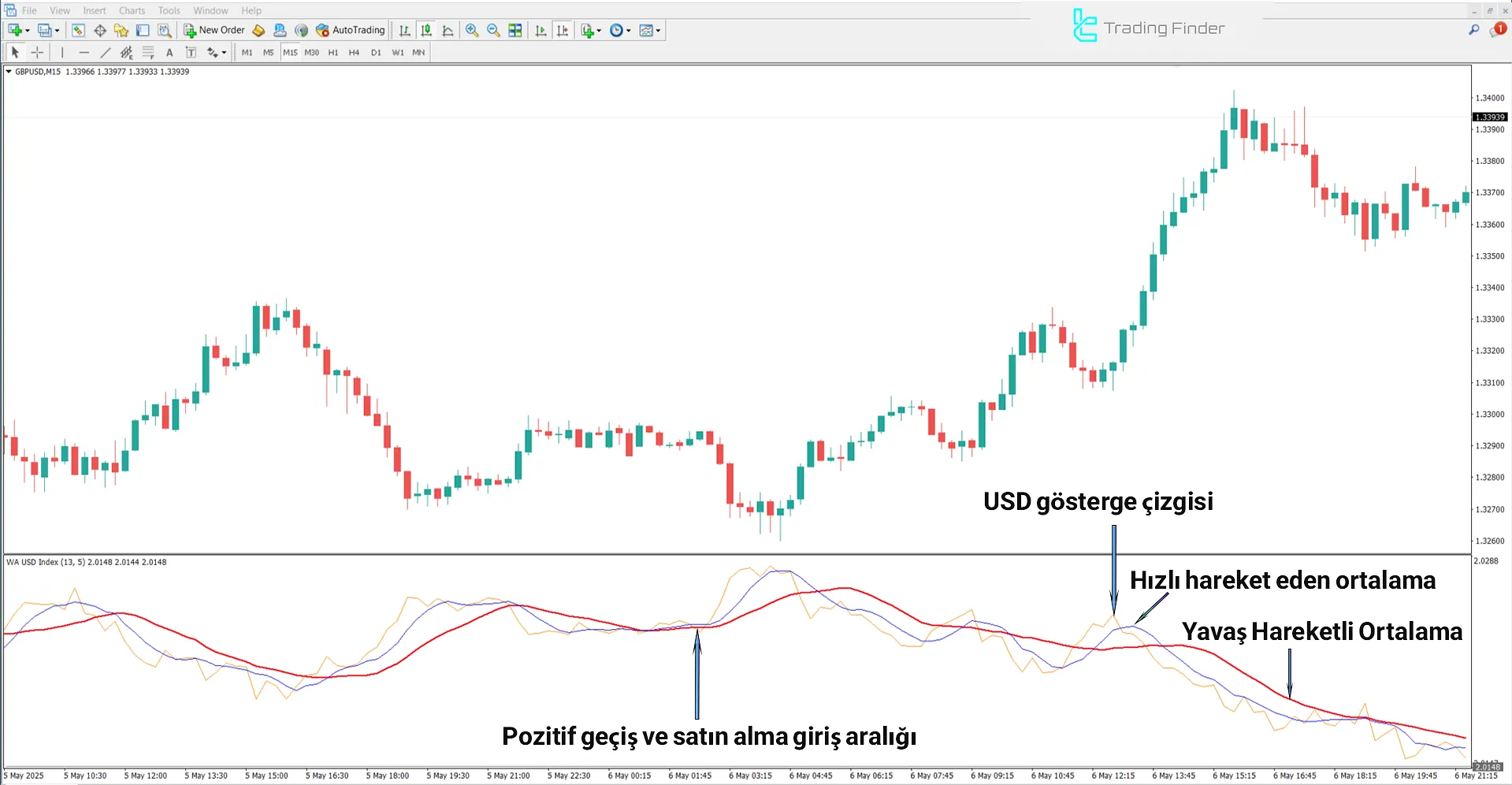This screenshot has width=1512, height=785.
Task: Select the MN timeframe
Action: tap(418, 52)
